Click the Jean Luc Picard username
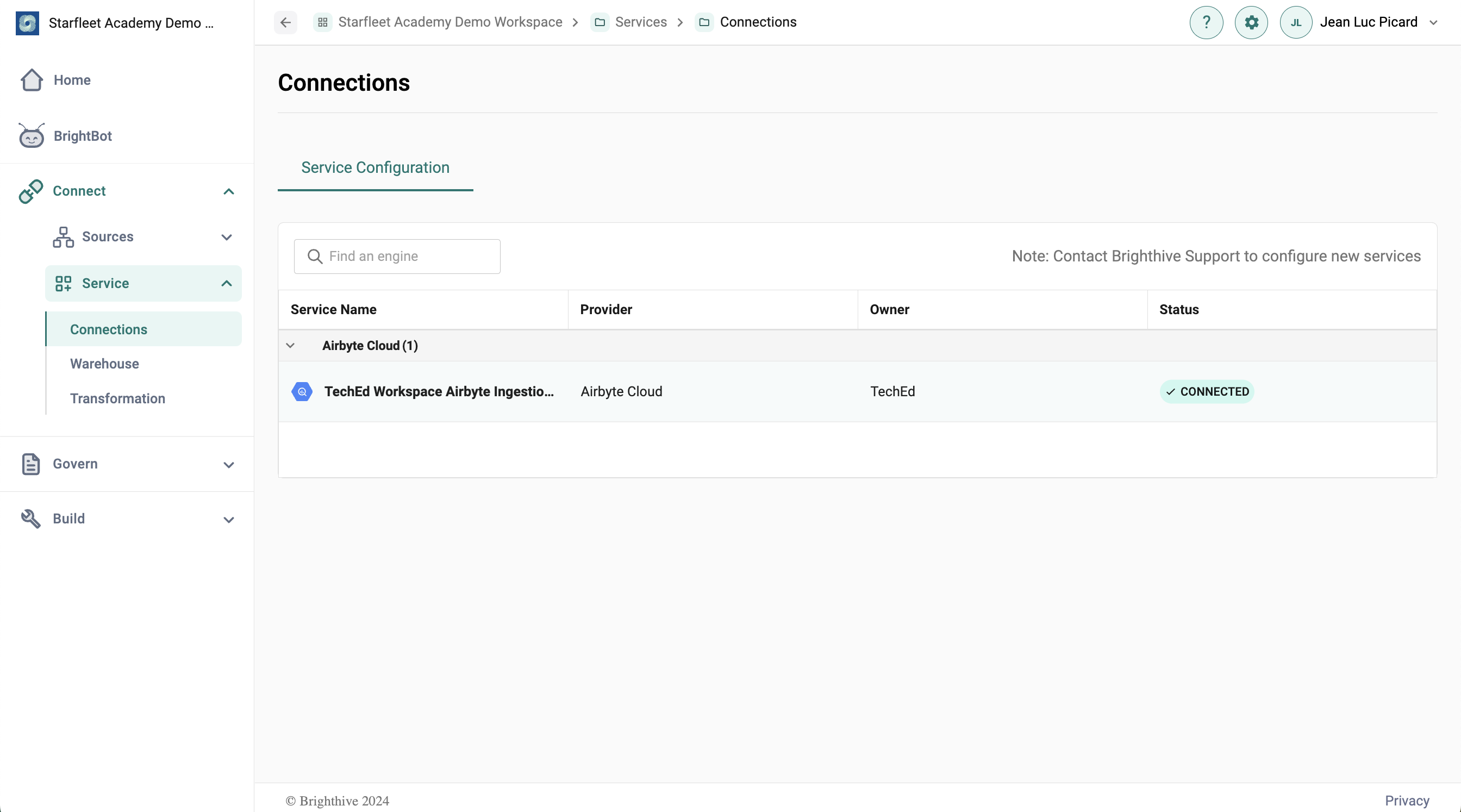This screenshot has height=812, width=1461. coord(1369,22)
